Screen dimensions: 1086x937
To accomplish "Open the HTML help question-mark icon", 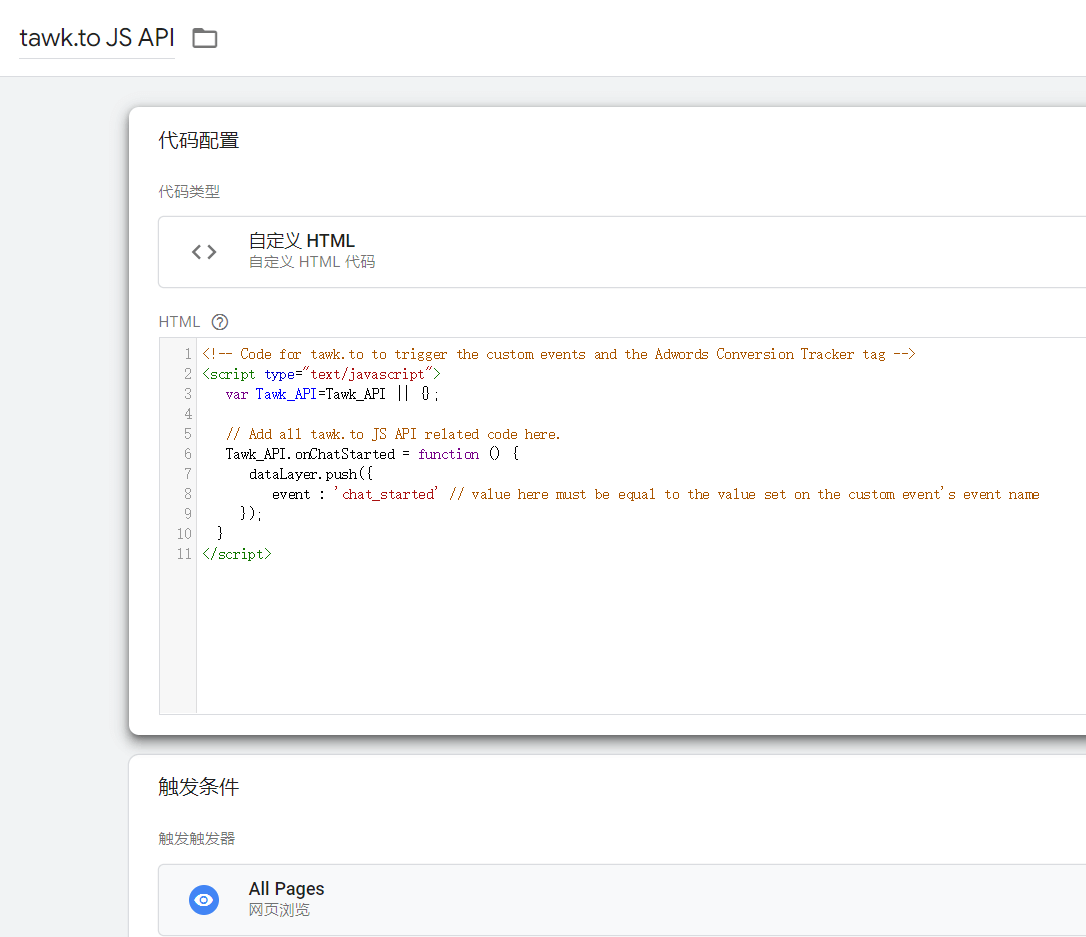I will tap(220, 322).
